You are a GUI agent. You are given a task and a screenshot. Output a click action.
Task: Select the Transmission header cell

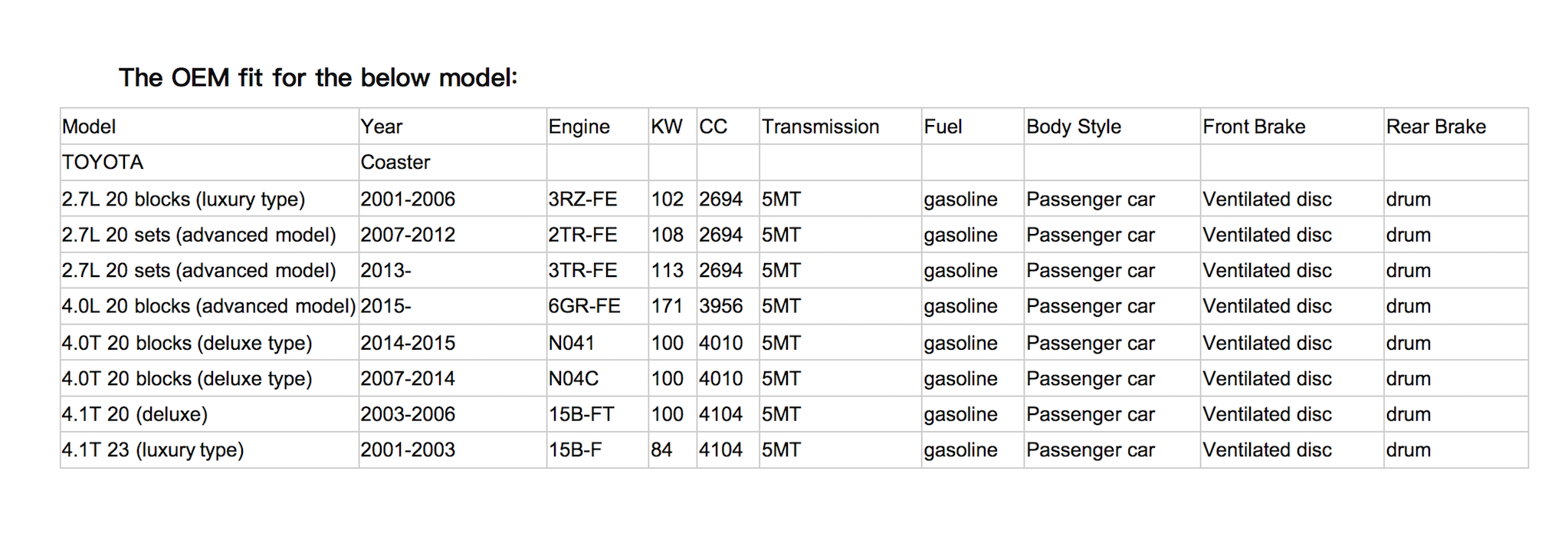(840, 127)
